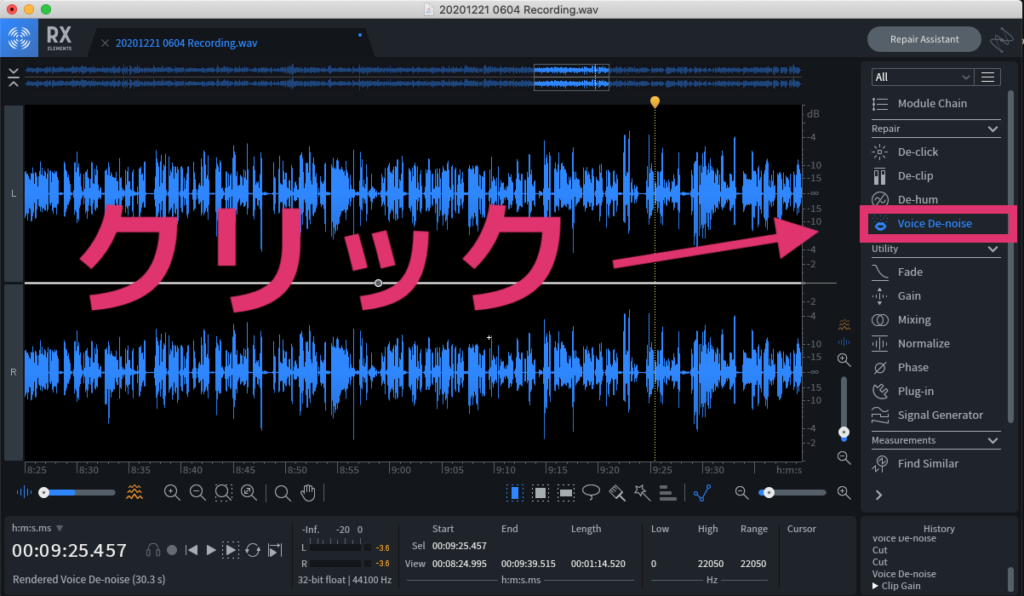Viewport: 1024px width, 596px height.
Task: Click vertical zoom in magnifier above vertical slider
Action: [x=844, y=360]
